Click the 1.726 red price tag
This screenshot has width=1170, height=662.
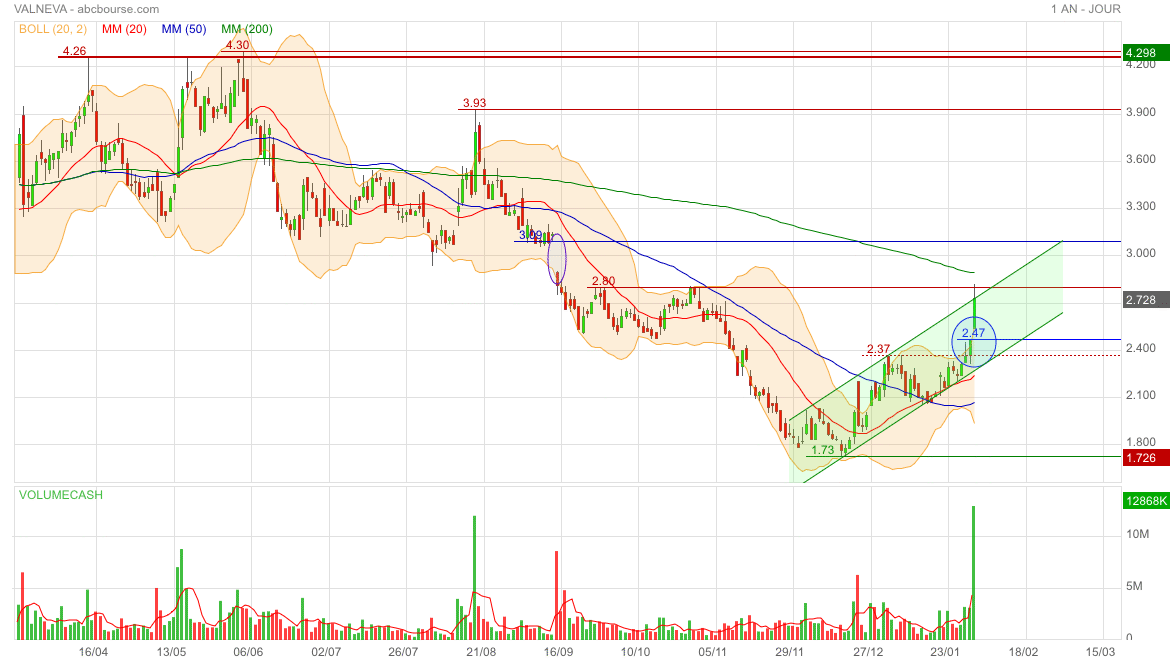1145,458
